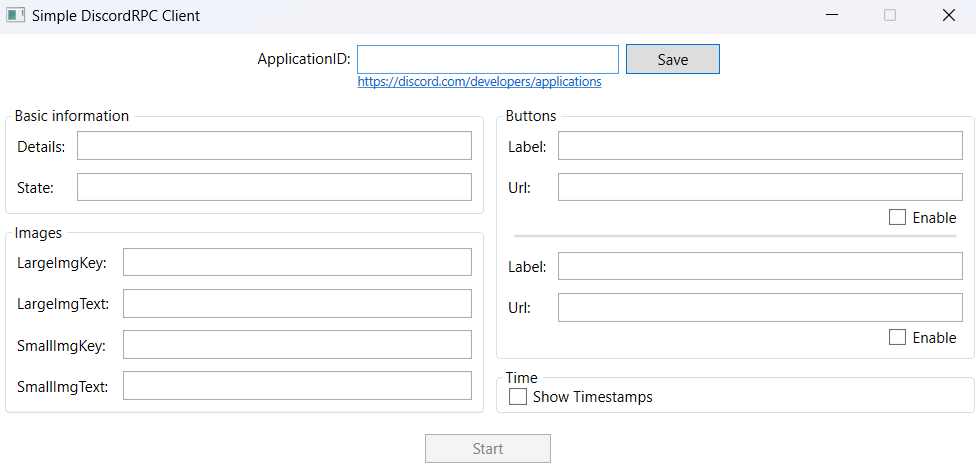This screenshot has height=470, width=976.
Task: Click into the LargeImgText field
Action: (x=298, y=303)
